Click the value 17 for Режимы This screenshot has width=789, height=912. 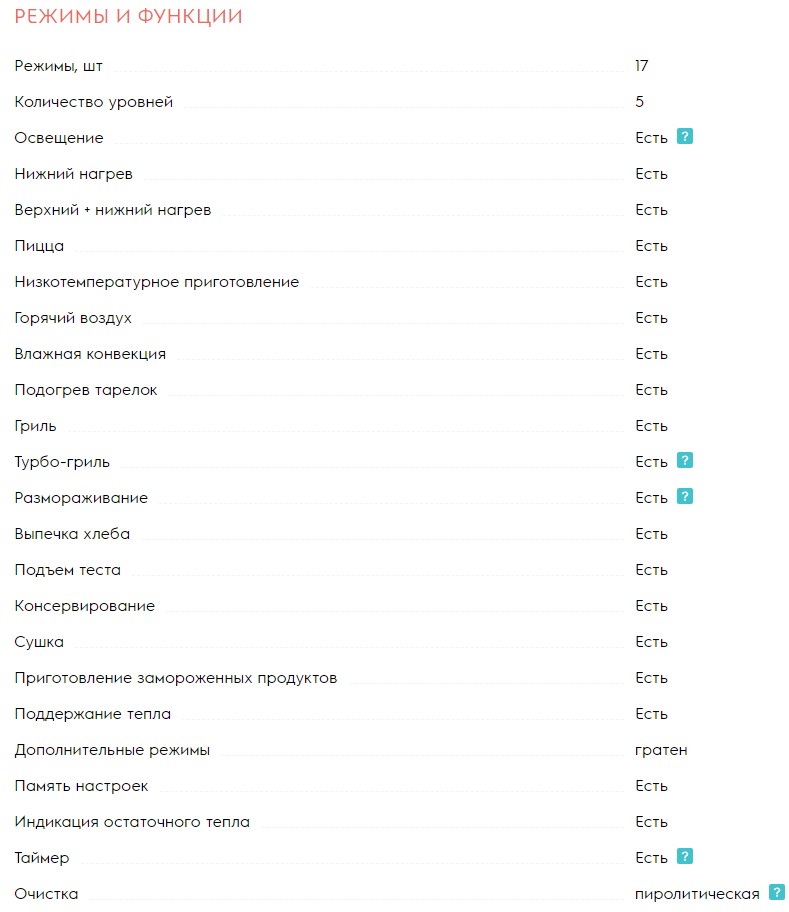[642, 66]
